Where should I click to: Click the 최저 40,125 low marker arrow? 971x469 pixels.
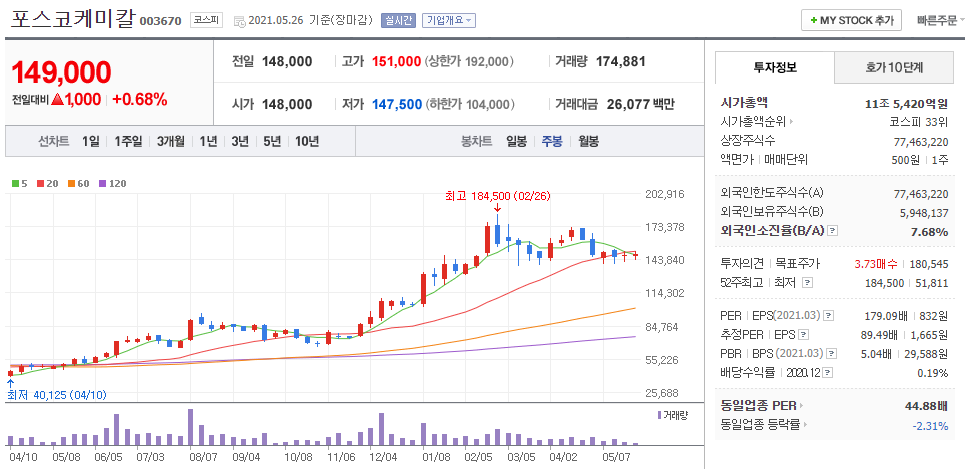point(10,384)
